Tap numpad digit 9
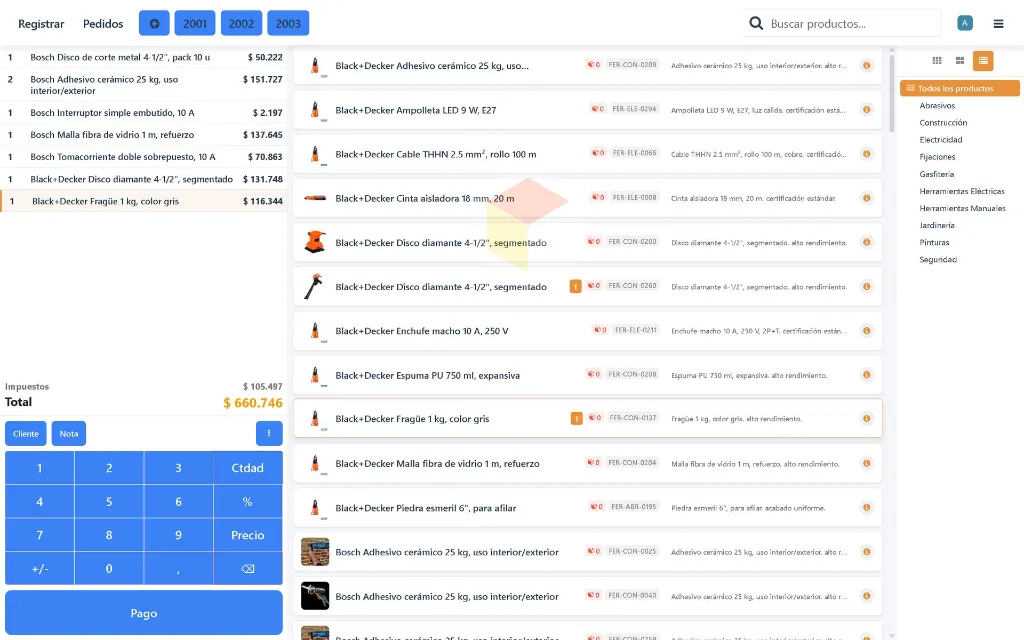This screenshot has height=640, width=1024. [x=178, y=535]
